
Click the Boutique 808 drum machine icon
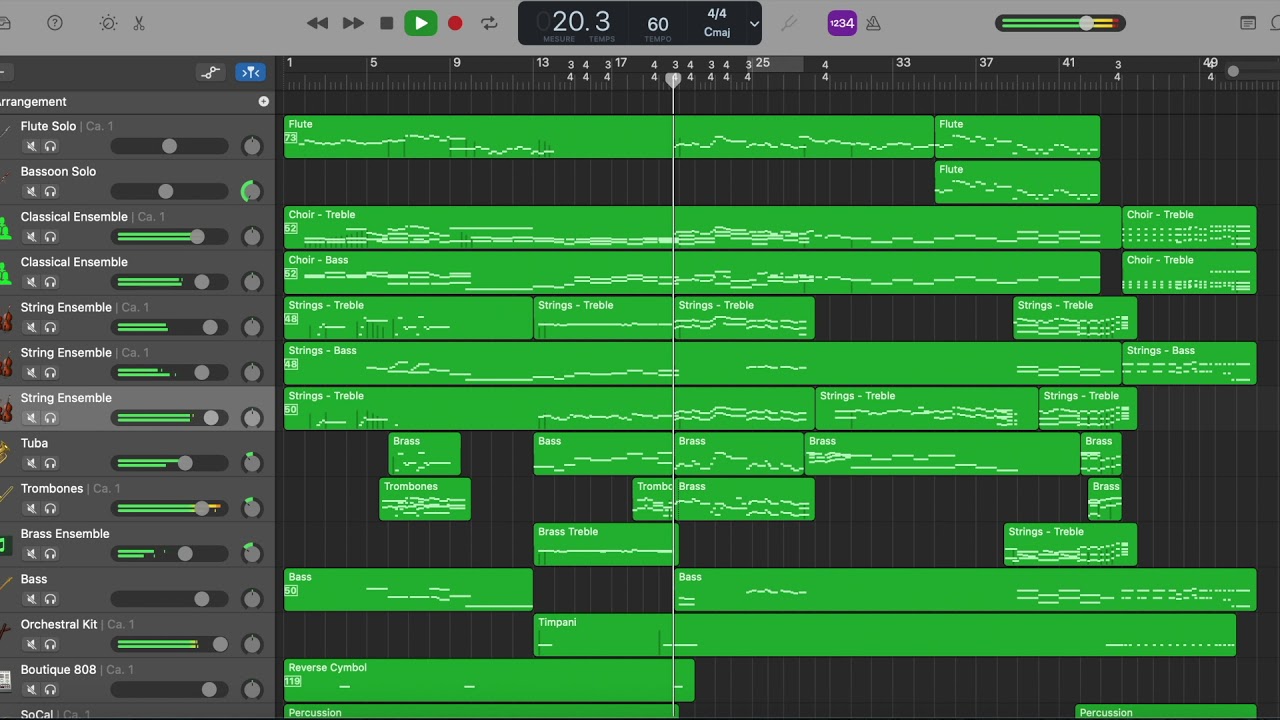(5, 679)
